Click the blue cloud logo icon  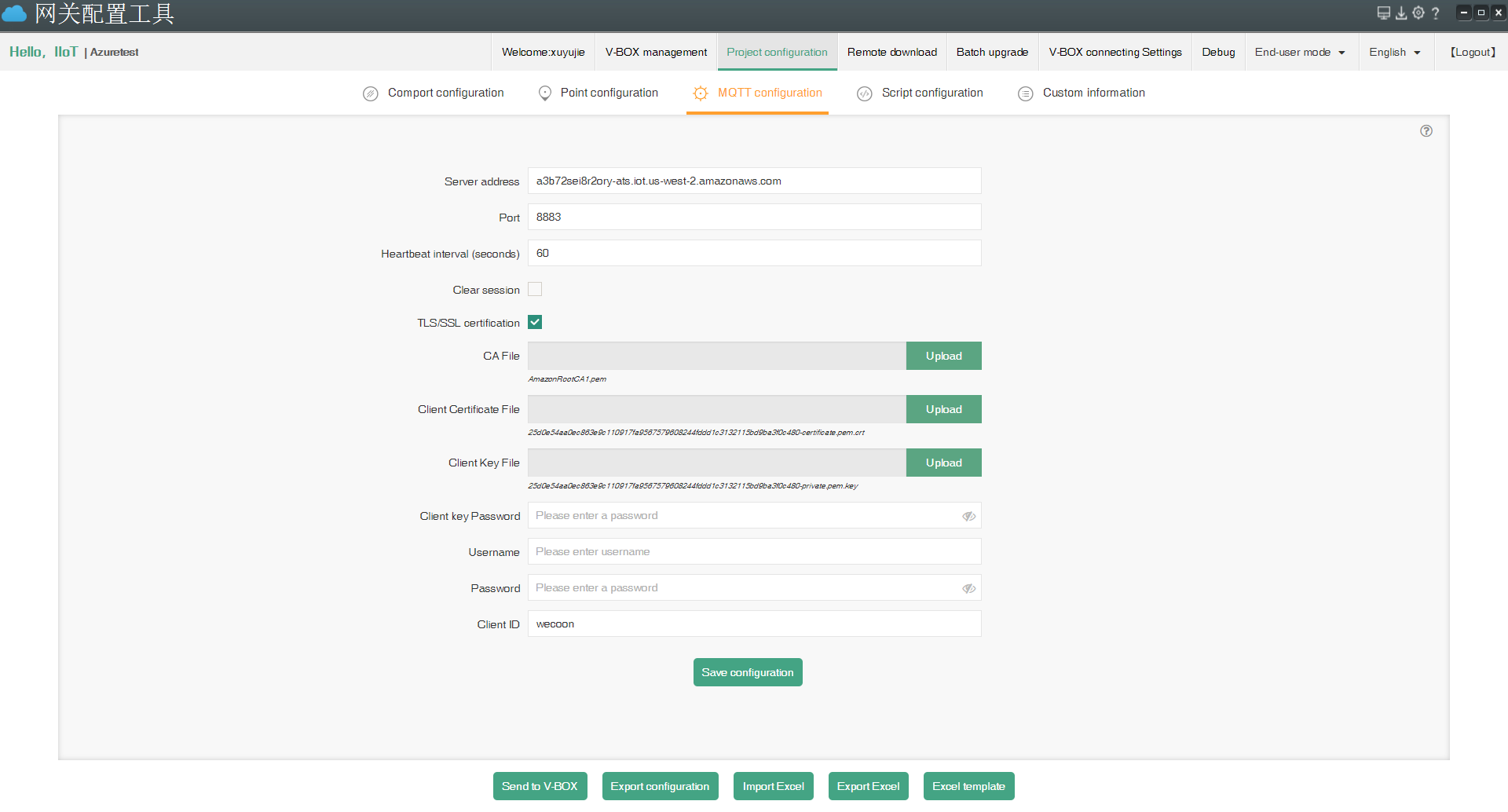(15, 14)
